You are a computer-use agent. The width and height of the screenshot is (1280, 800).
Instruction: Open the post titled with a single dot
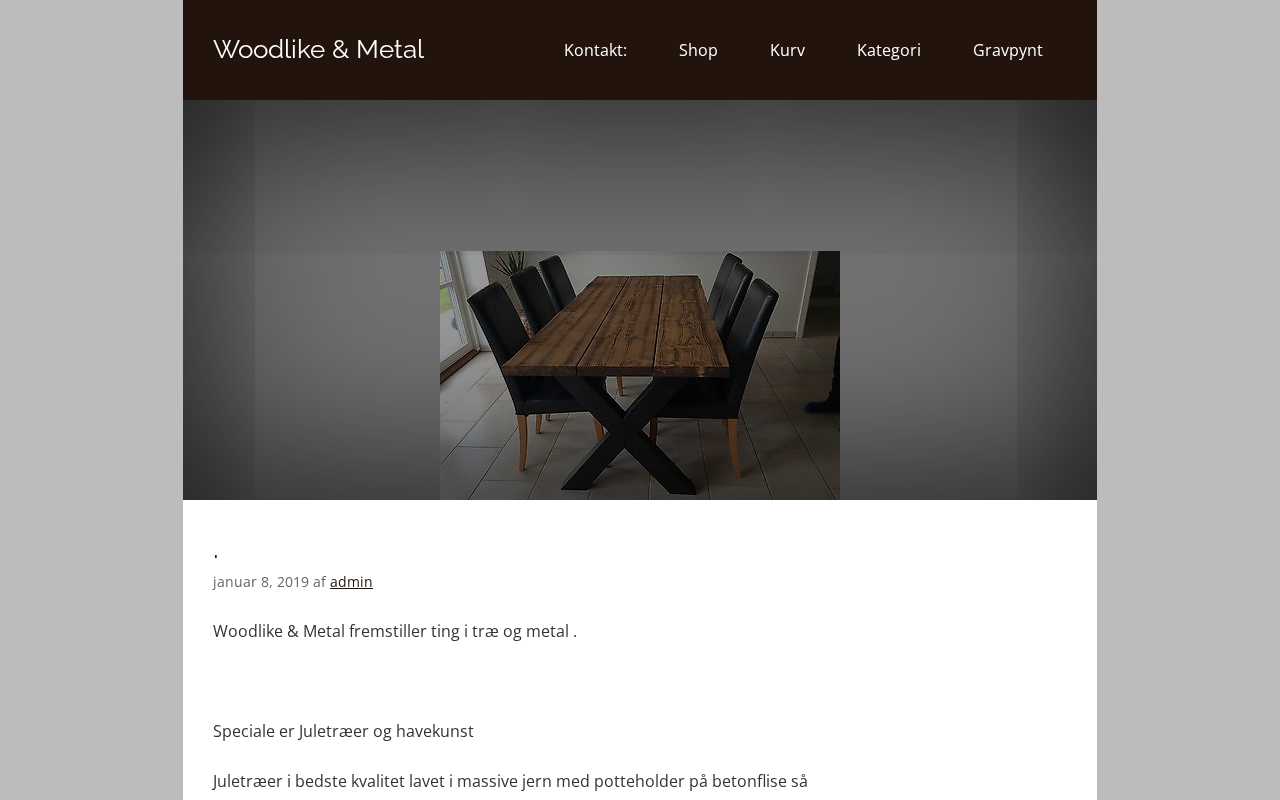216,551
